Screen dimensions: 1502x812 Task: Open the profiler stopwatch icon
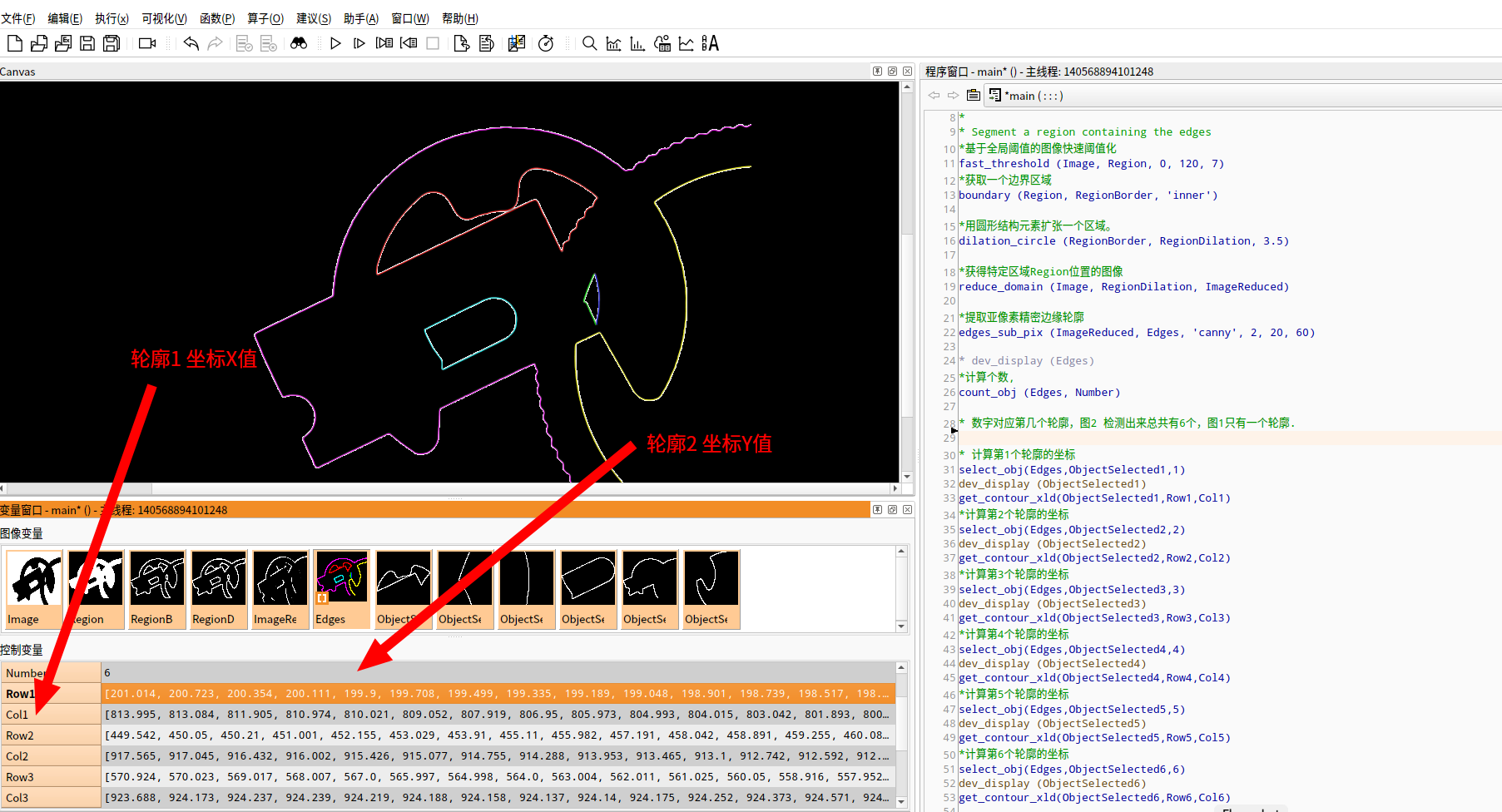pyautogui.click(x=546, y=43)
